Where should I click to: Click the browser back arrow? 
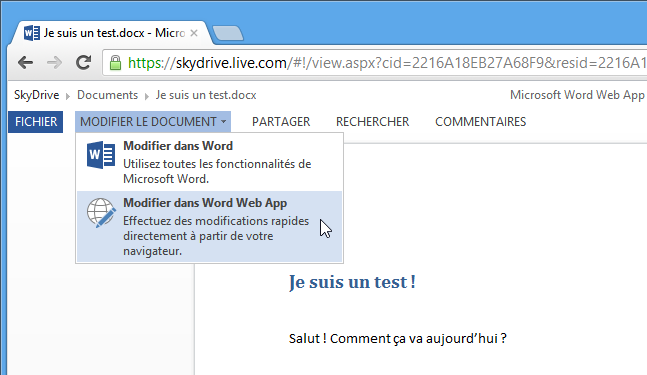pos(26,63)
